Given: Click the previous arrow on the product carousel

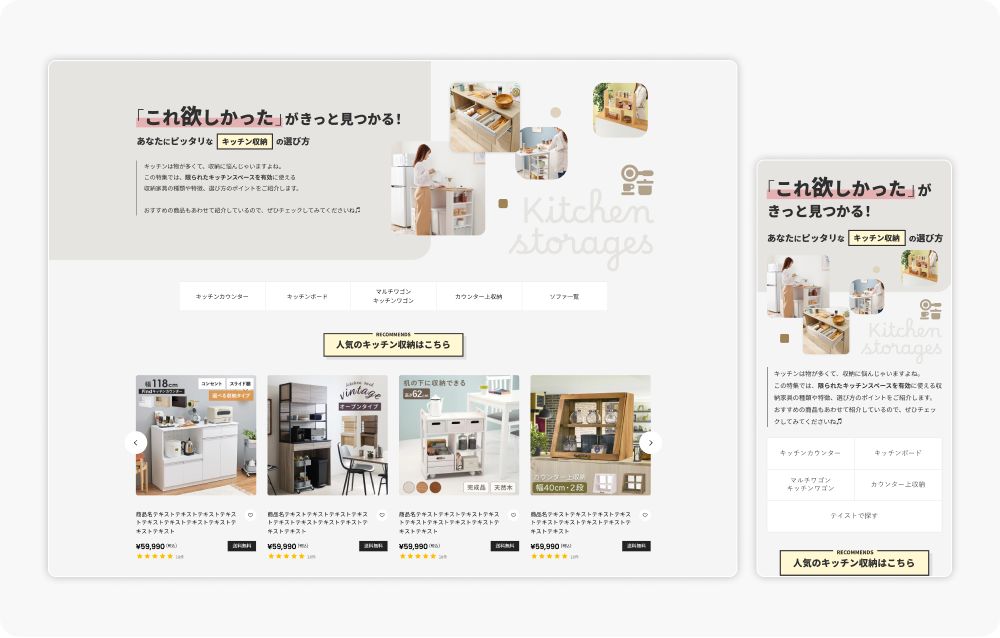Looking at the screenshot, I should point(136,442).
